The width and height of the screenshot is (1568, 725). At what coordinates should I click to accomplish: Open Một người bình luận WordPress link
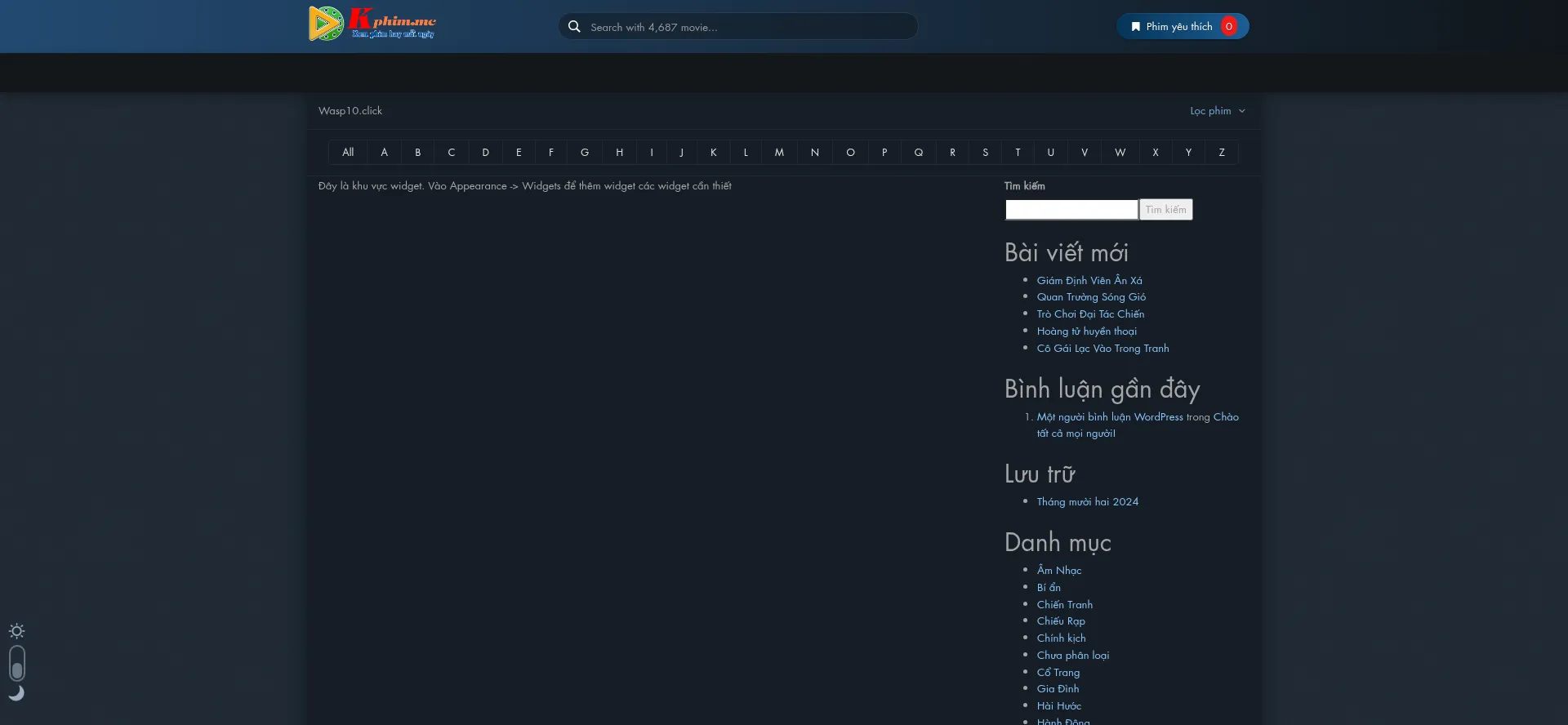[x=1110, y=417]
